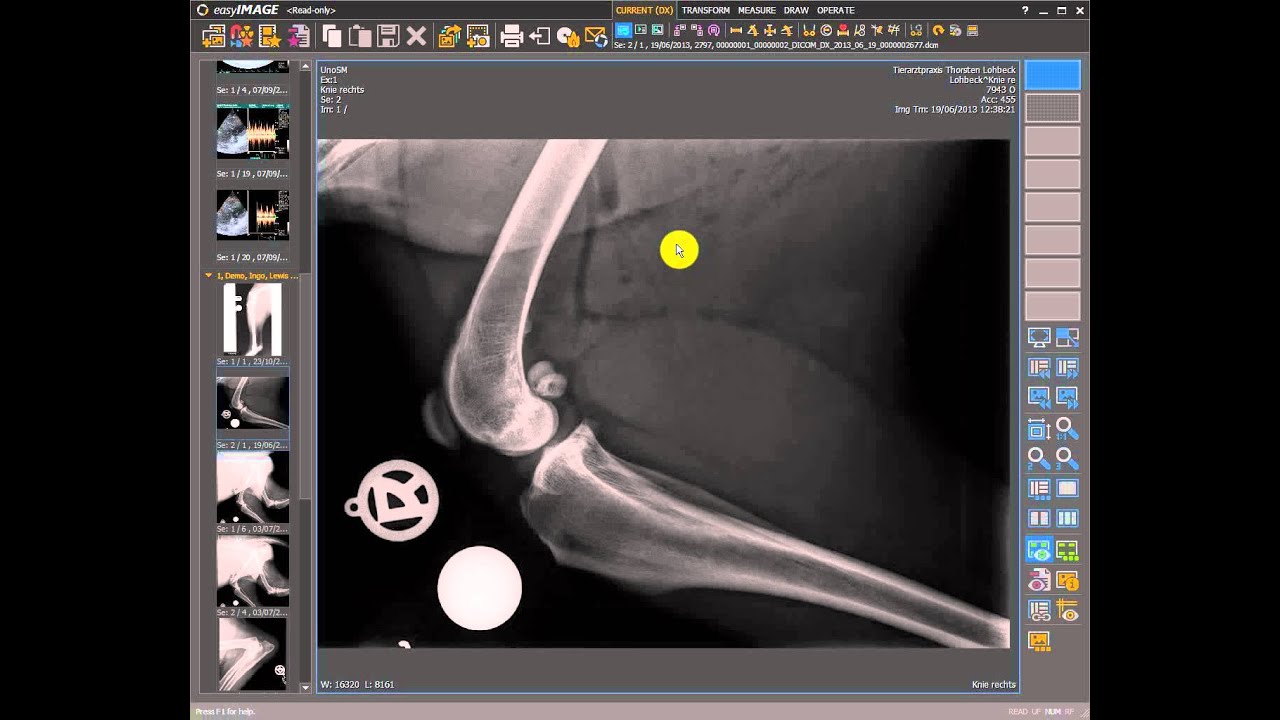
Task: Select the blue active layout slot
Action: click(1053, 75)
